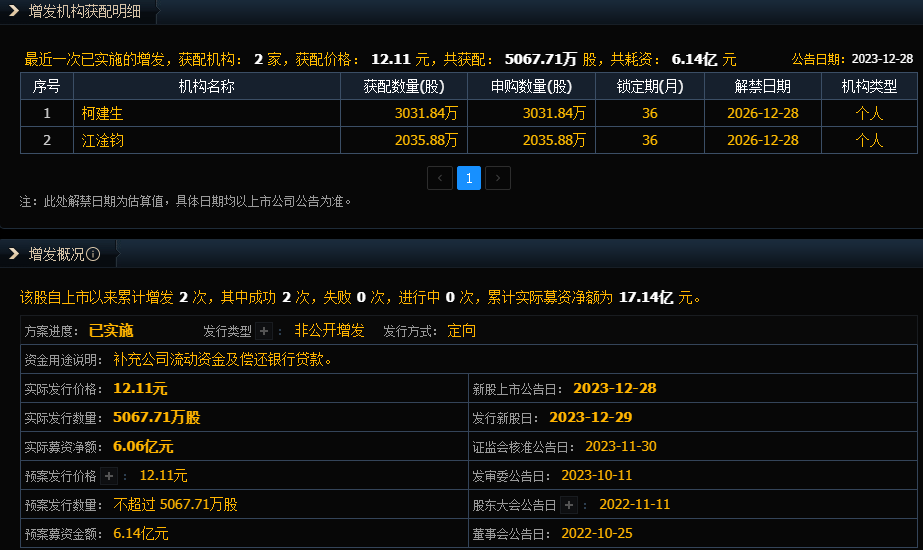Click the 机构名称 column header
Image resolution: width=923 pixels, height=550 pixels.
(x=206, y=86)
